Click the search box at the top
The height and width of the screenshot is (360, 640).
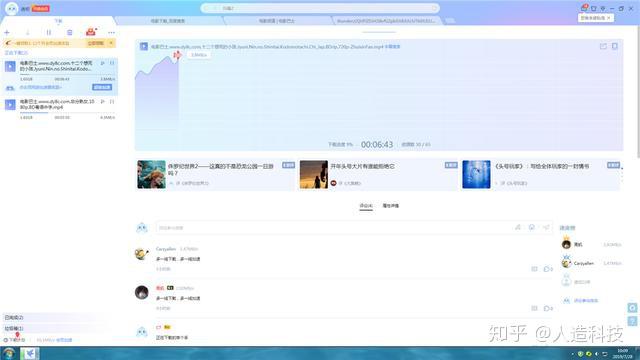[x=320, y=8]
